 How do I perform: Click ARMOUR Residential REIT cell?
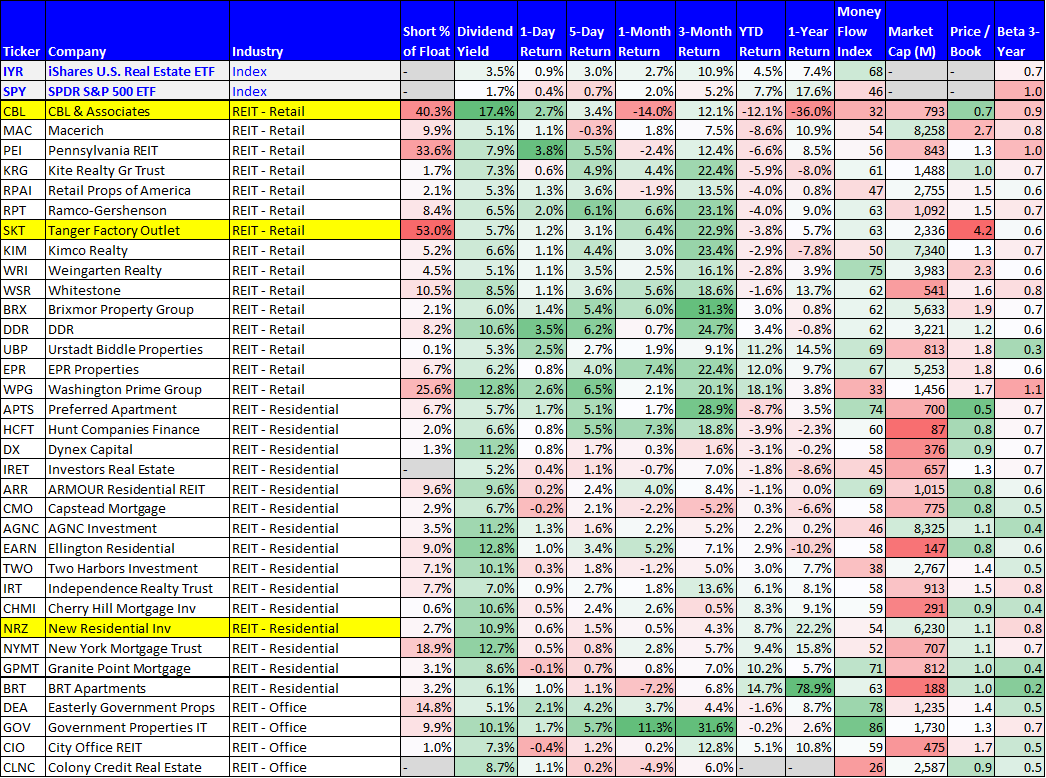[137, 489]
